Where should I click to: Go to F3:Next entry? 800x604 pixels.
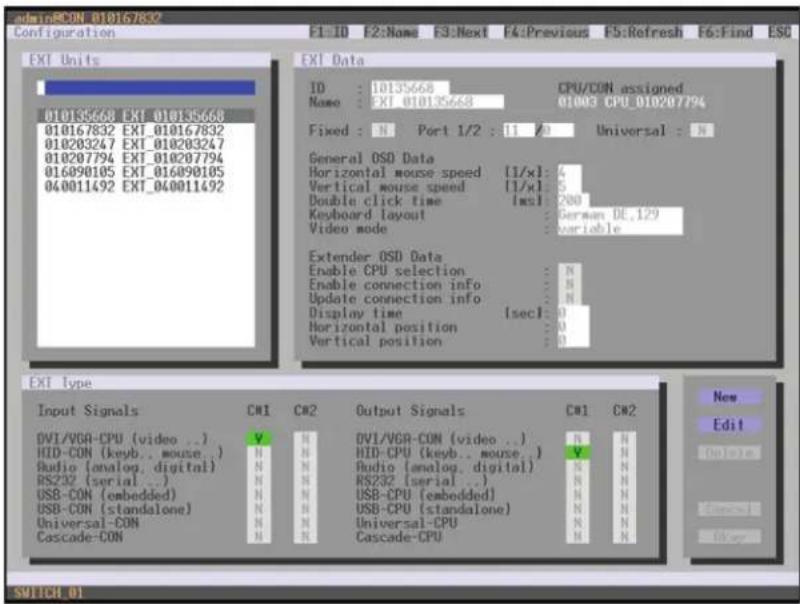460,32
